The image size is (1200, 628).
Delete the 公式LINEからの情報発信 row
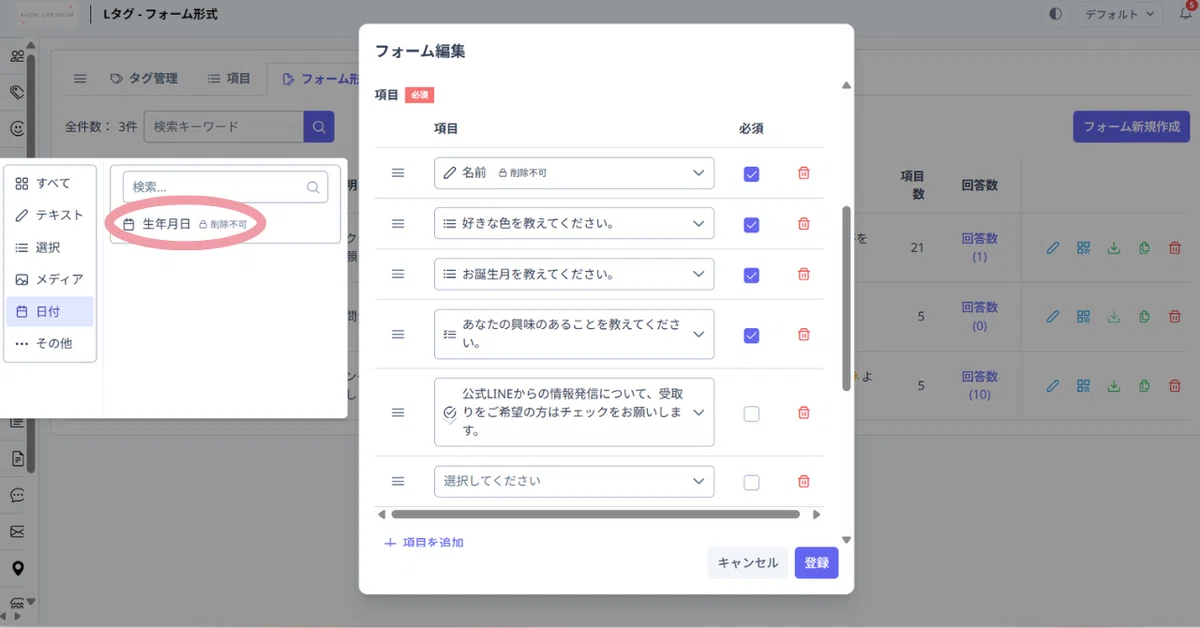803,413
